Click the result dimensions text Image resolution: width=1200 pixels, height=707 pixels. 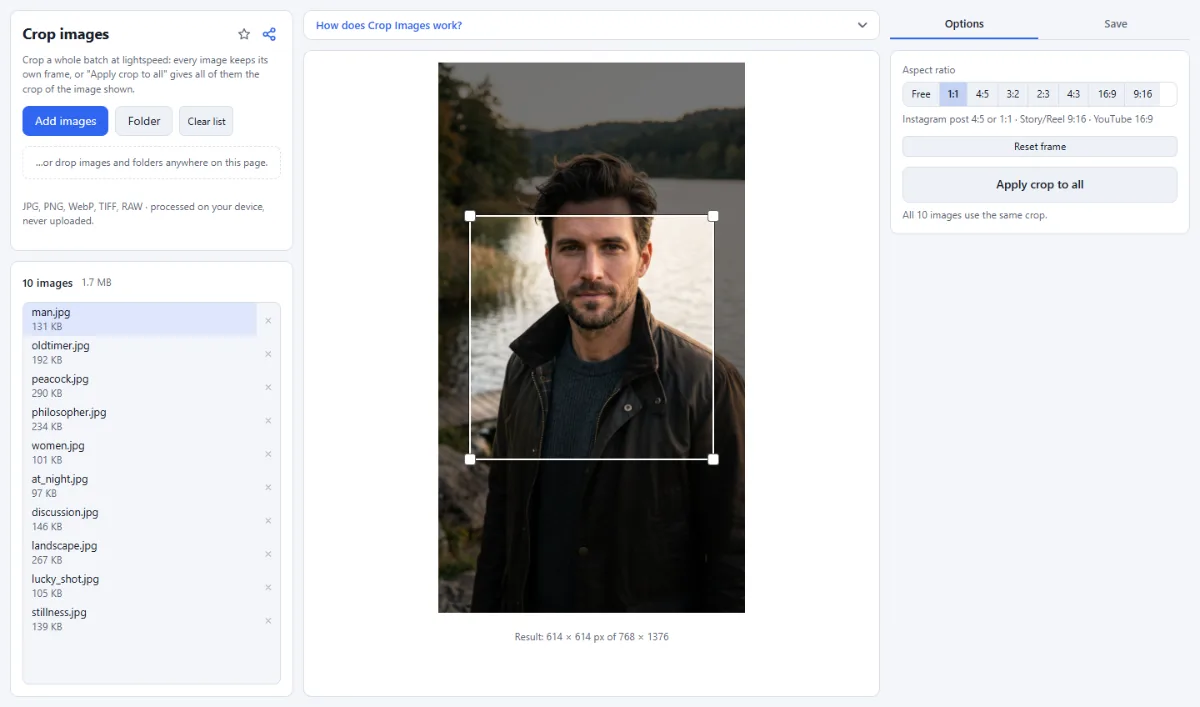point(591,636)
